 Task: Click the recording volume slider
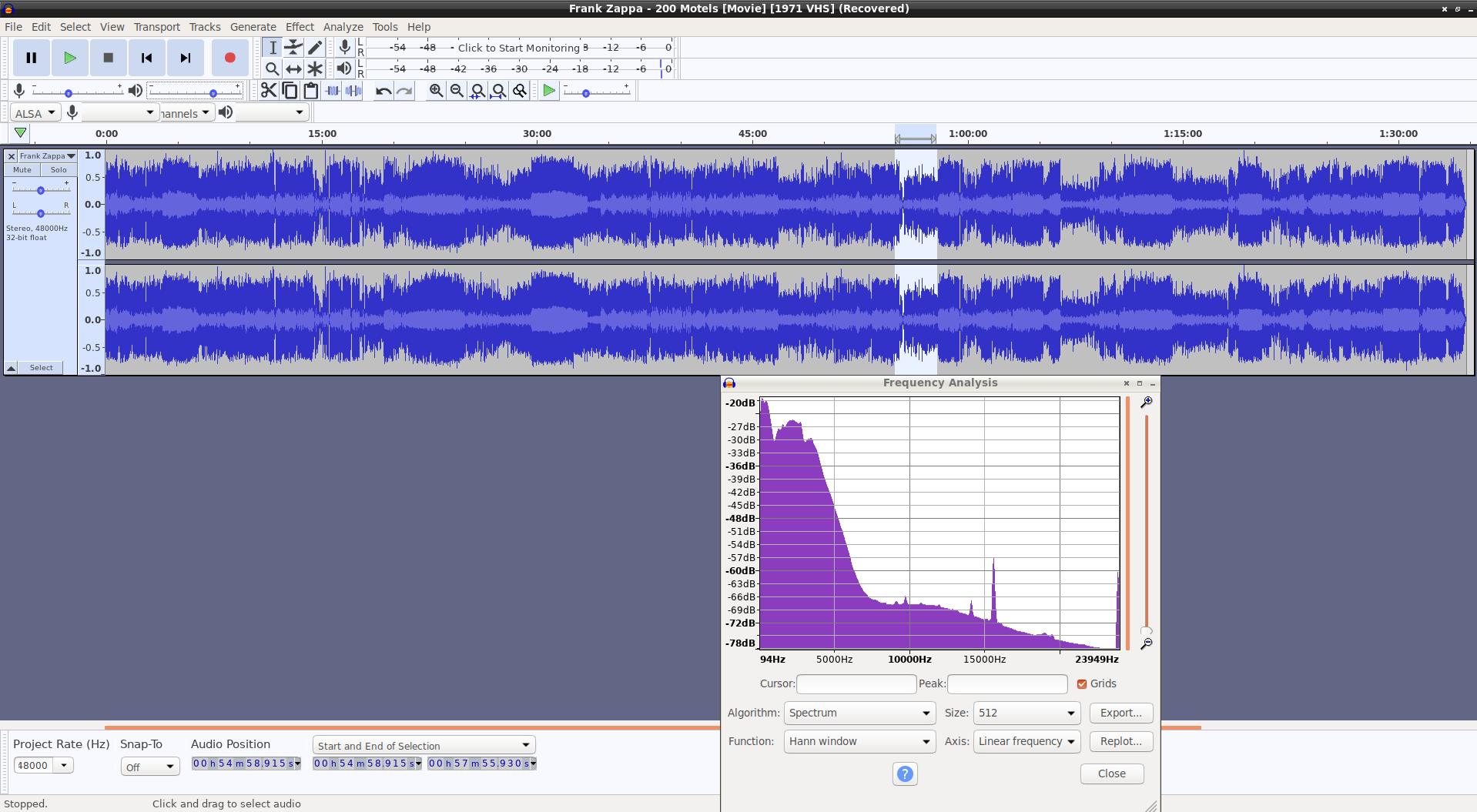tap(77, 92)
